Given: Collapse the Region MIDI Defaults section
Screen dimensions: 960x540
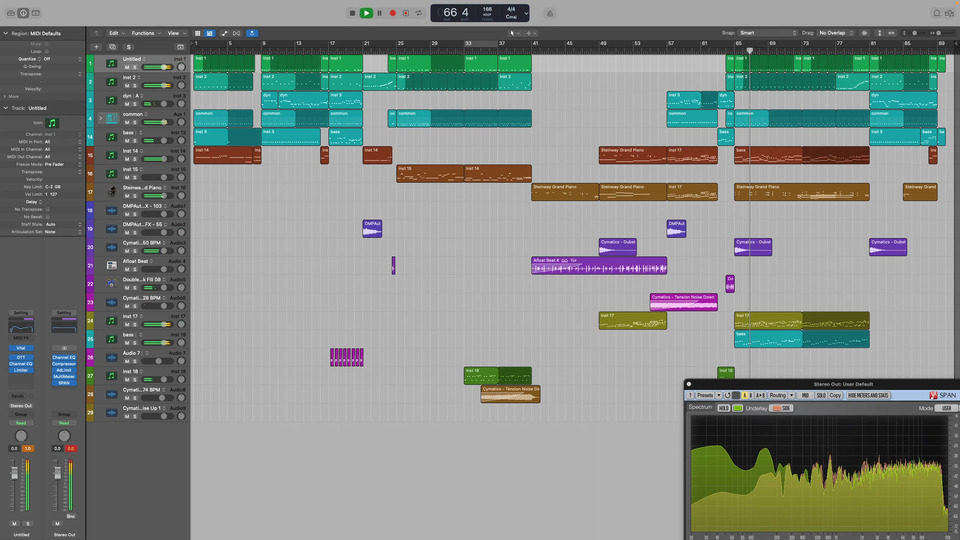Looking at the screenshot, I should coord(6,33).
